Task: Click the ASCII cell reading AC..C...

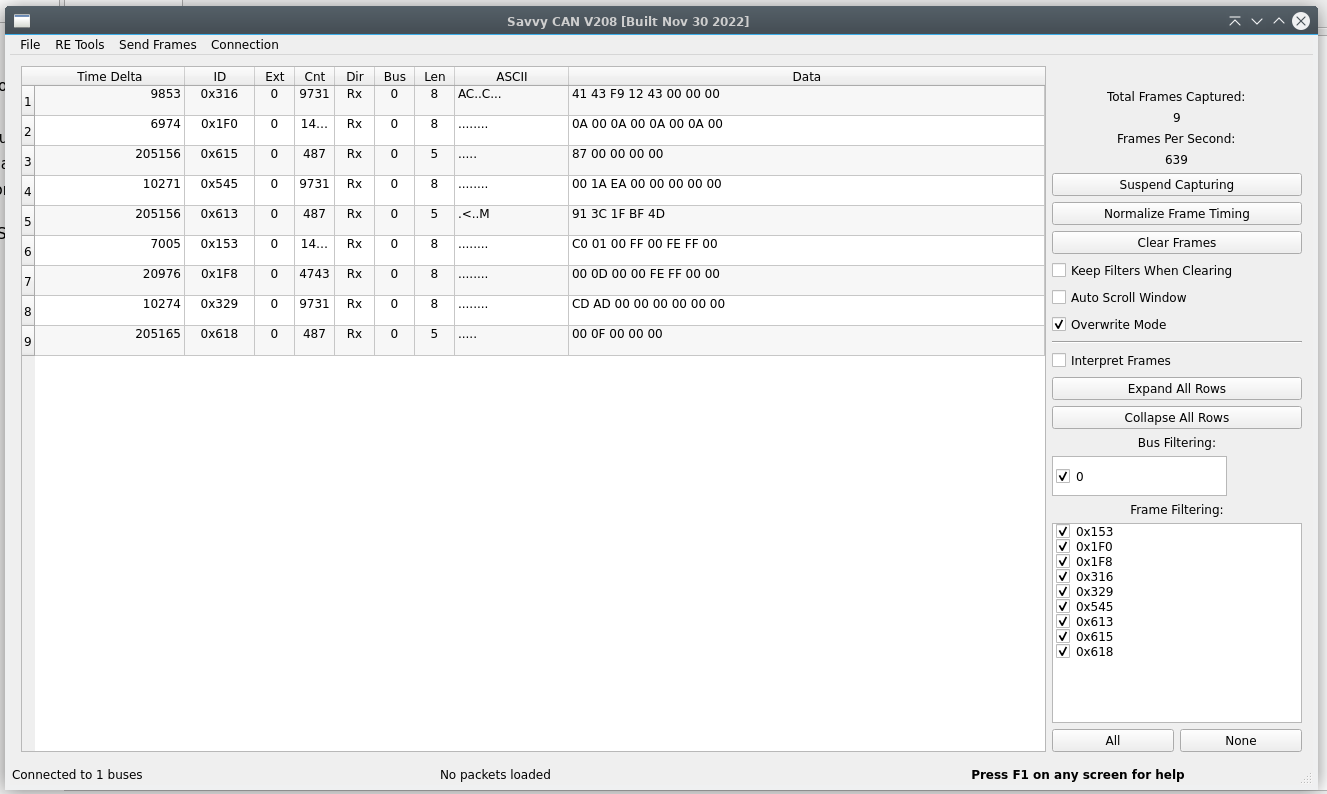Action: (x=511, y=101)
